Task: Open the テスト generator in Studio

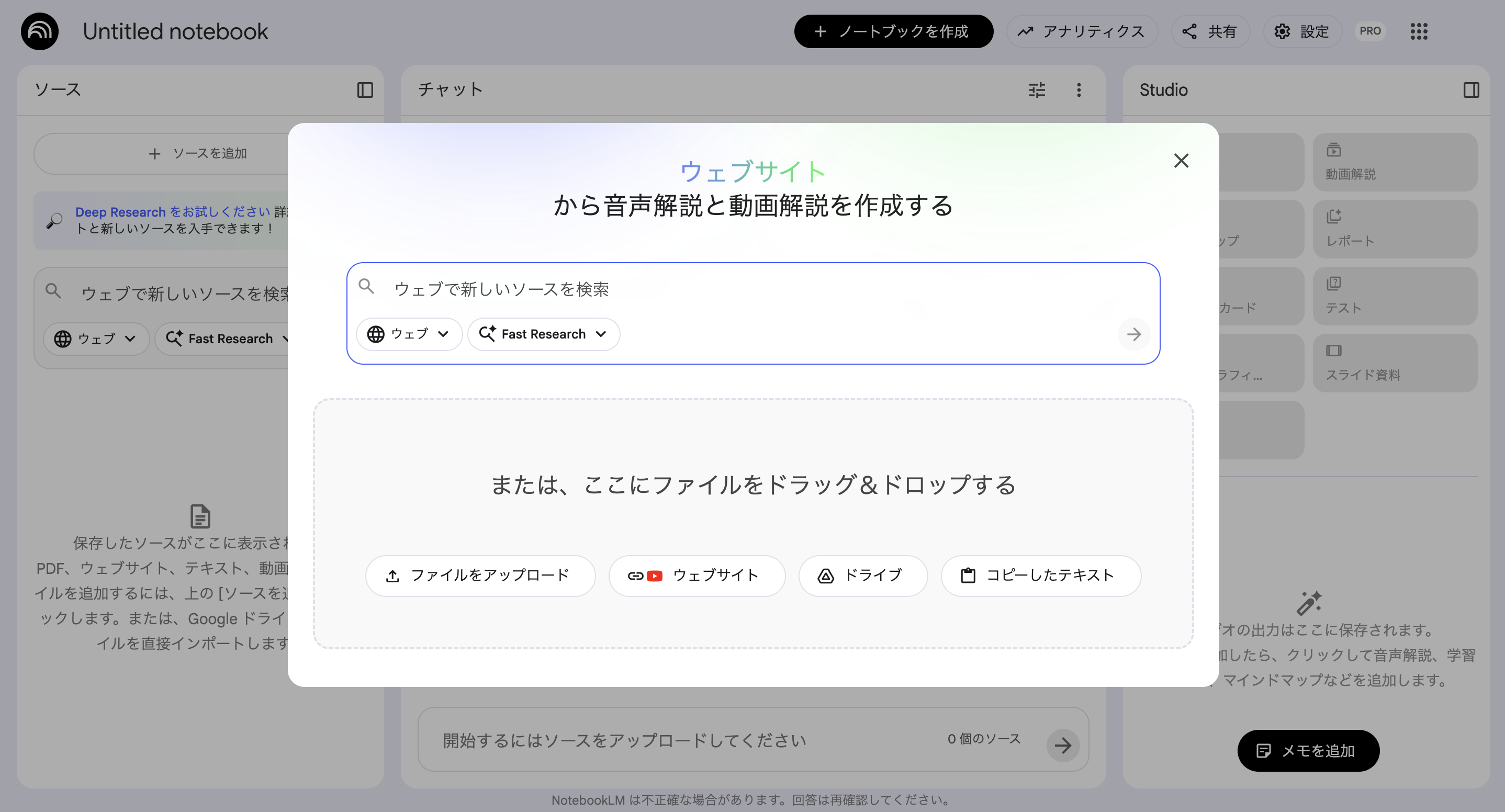Action: [1395, 296]
